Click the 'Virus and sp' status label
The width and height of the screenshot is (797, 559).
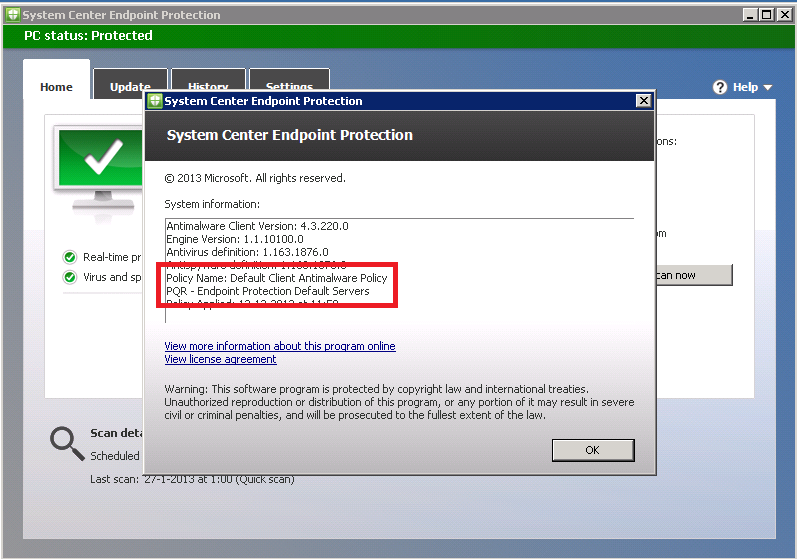point(112,277)
